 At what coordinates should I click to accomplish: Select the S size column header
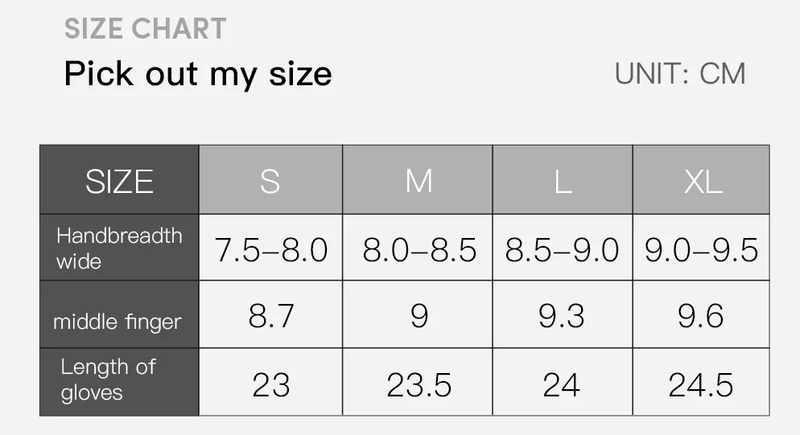(270, 181)
